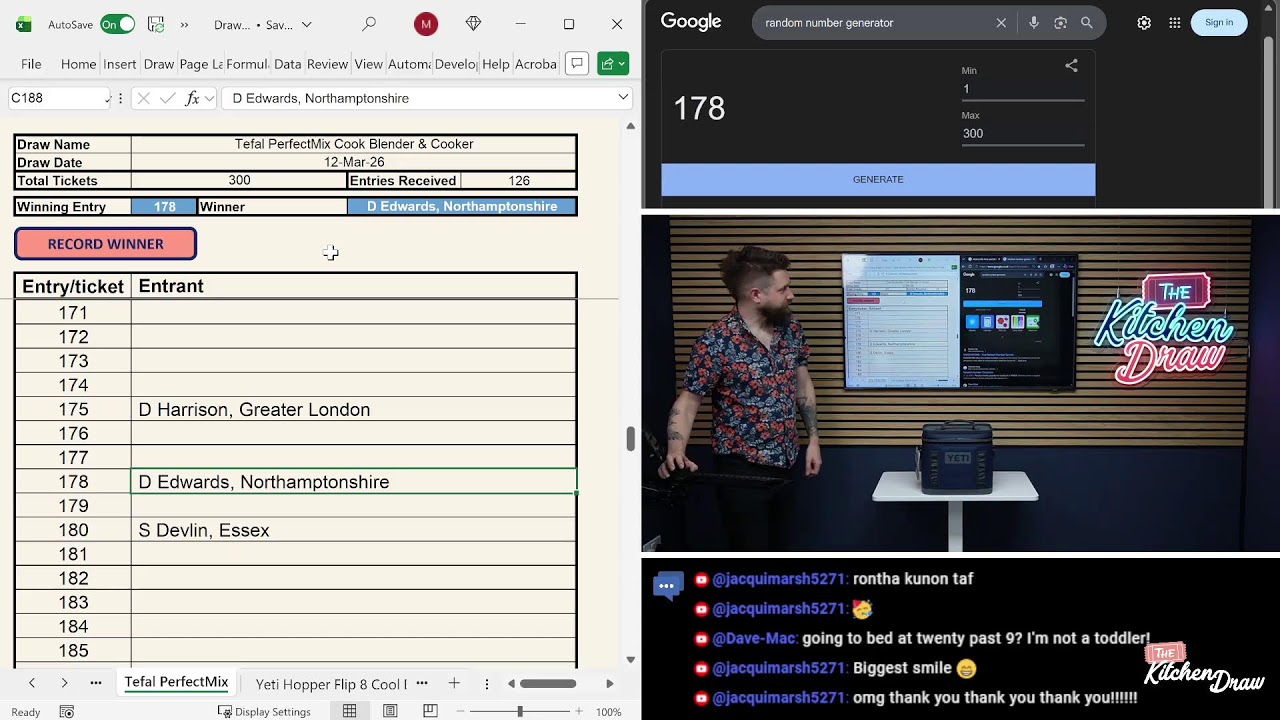Switch to the Home ribbon tab
Viewport: 1280px width, 720px height.
(x=78, y=64)
